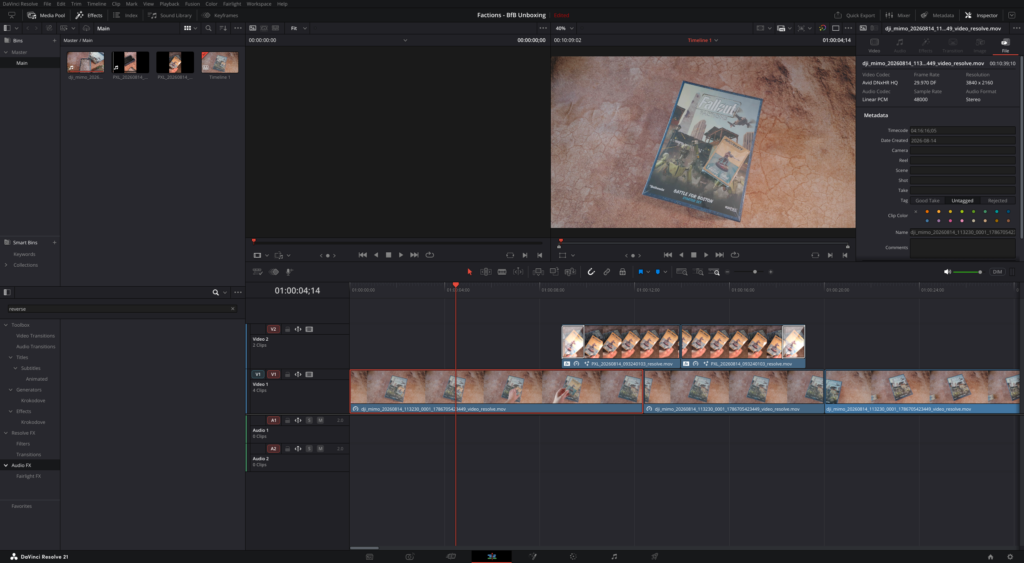
Task: Open the Effects panel button
Action: (89, 15)
